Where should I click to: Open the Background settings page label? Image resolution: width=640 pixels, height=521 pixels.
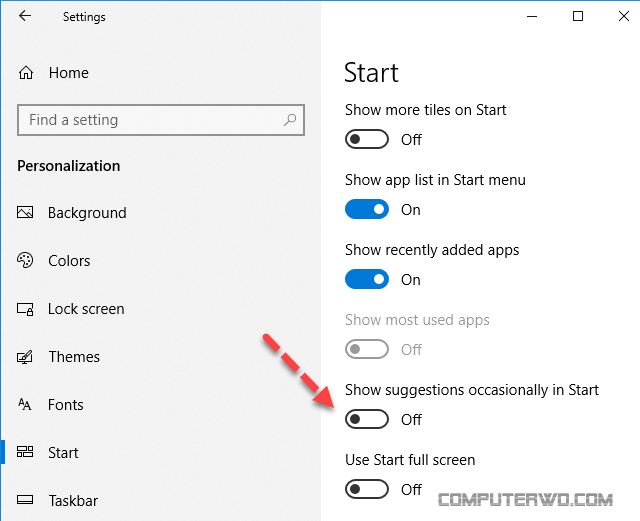[x=87, y=213]
